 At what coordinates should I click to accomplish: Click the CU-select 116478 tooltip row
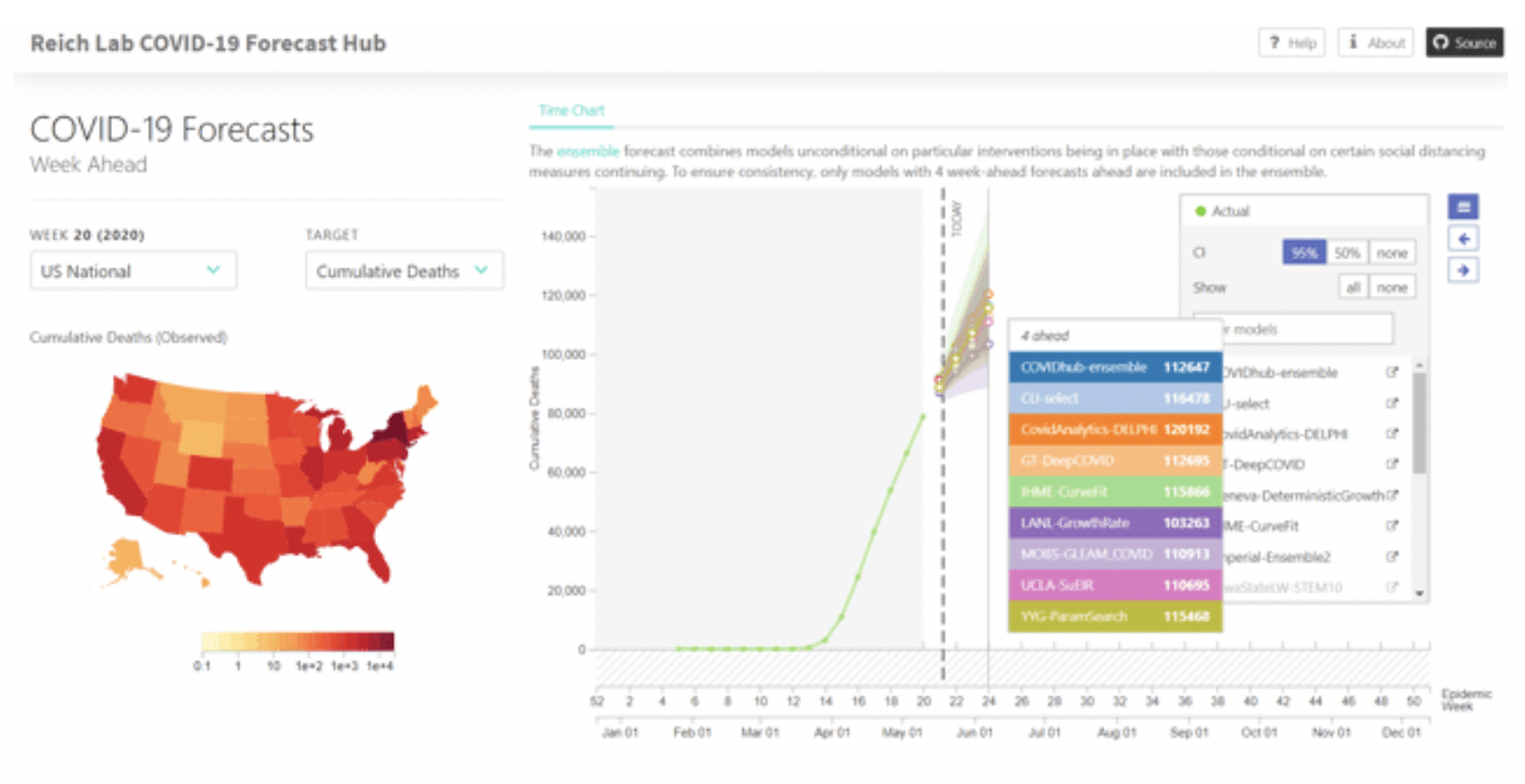click(1115, 399)
